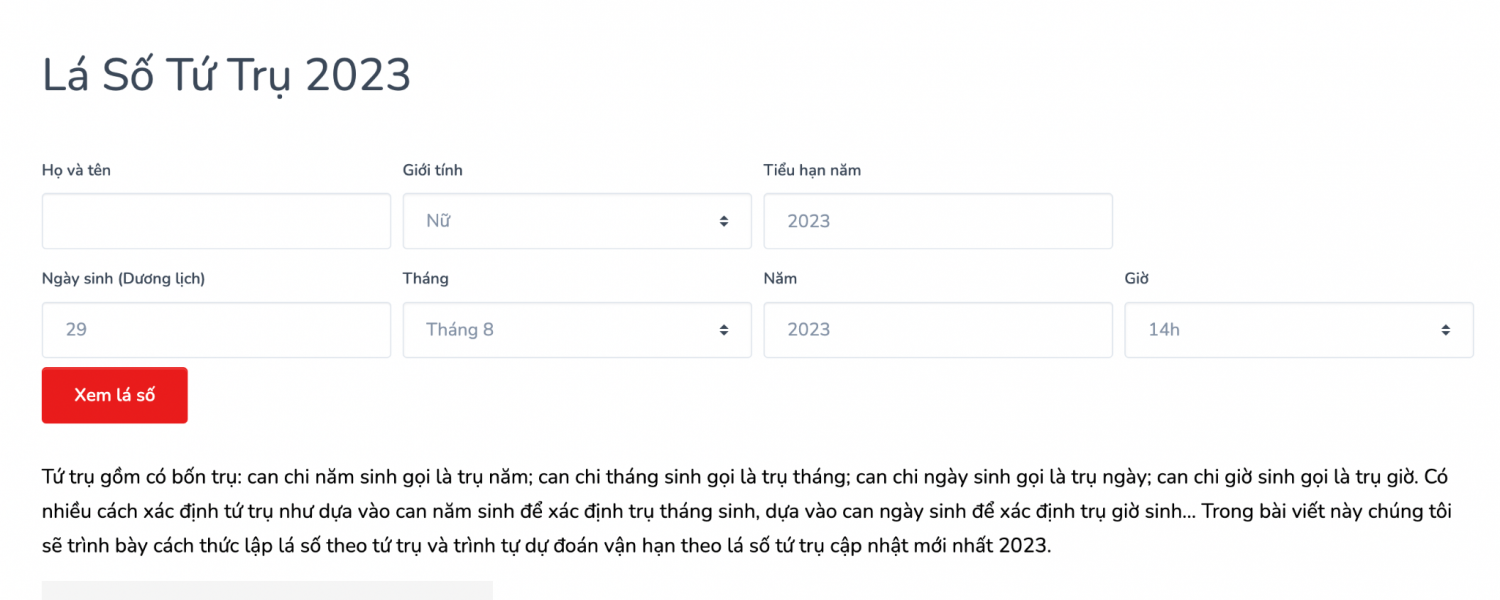This screenshot has height=600, width=1500.
Task: Focus the Năm birth year input
Action: pyautogui.click(x=937, y=330)
